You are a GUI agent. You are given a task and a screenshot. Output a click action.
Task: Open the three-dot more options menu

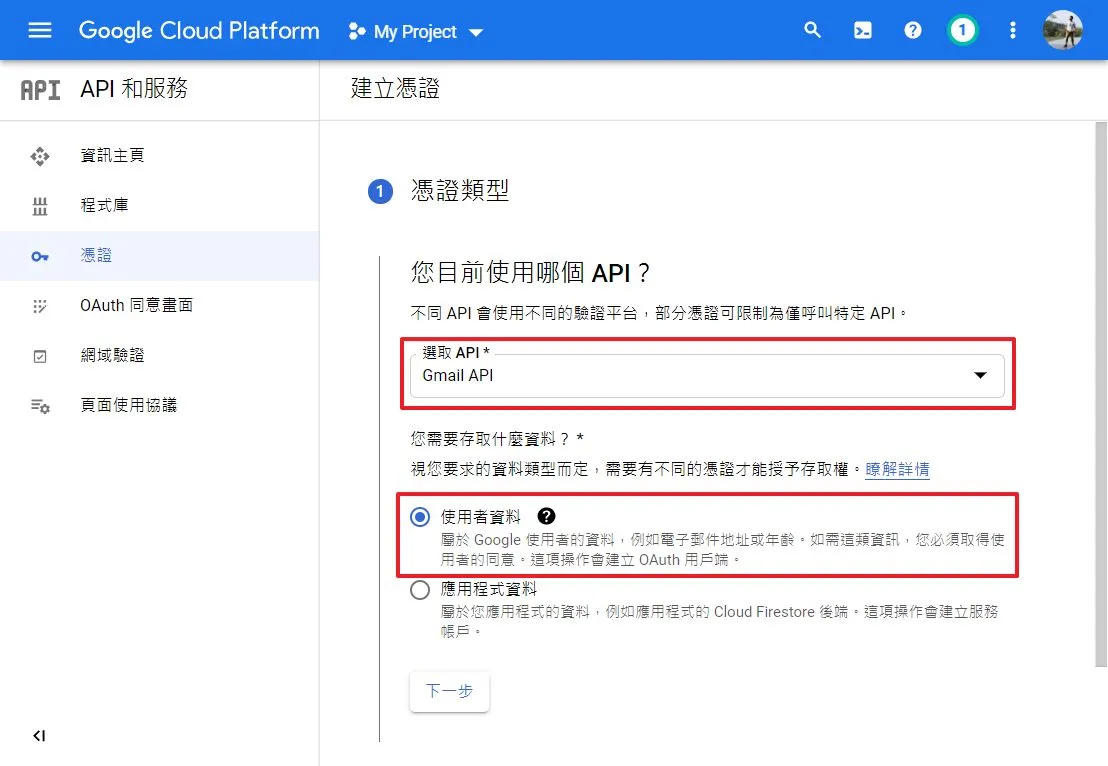(1013, 30)
